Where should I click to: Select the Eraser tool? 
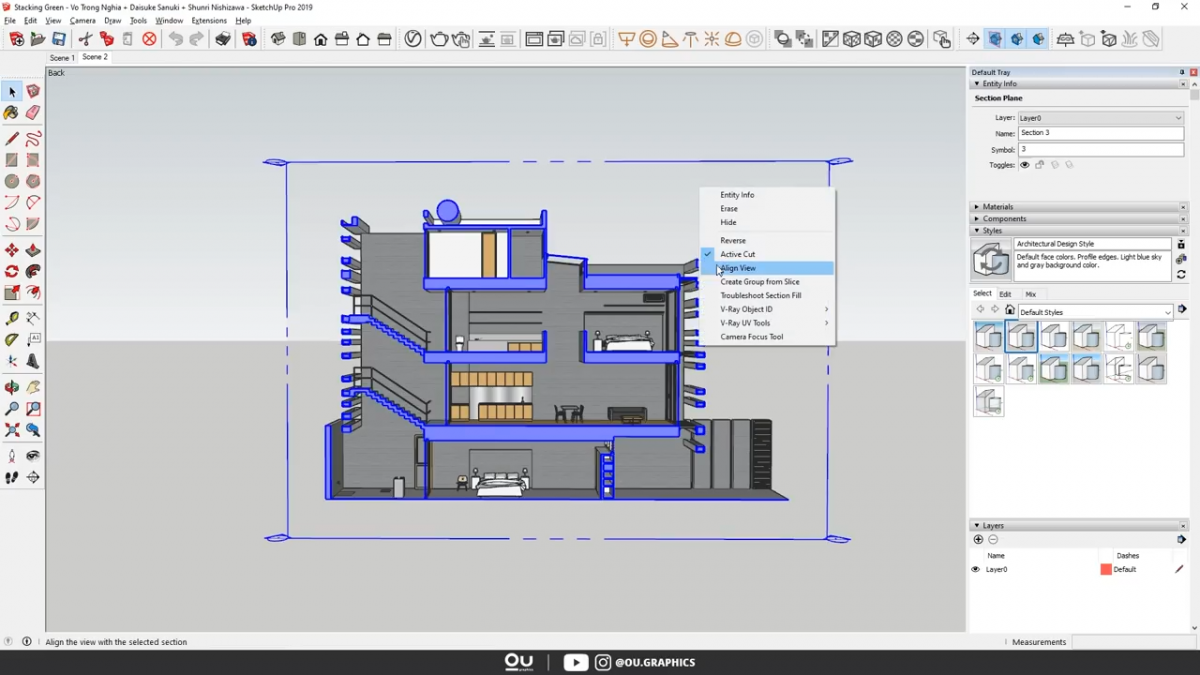[x=33, y=113]
